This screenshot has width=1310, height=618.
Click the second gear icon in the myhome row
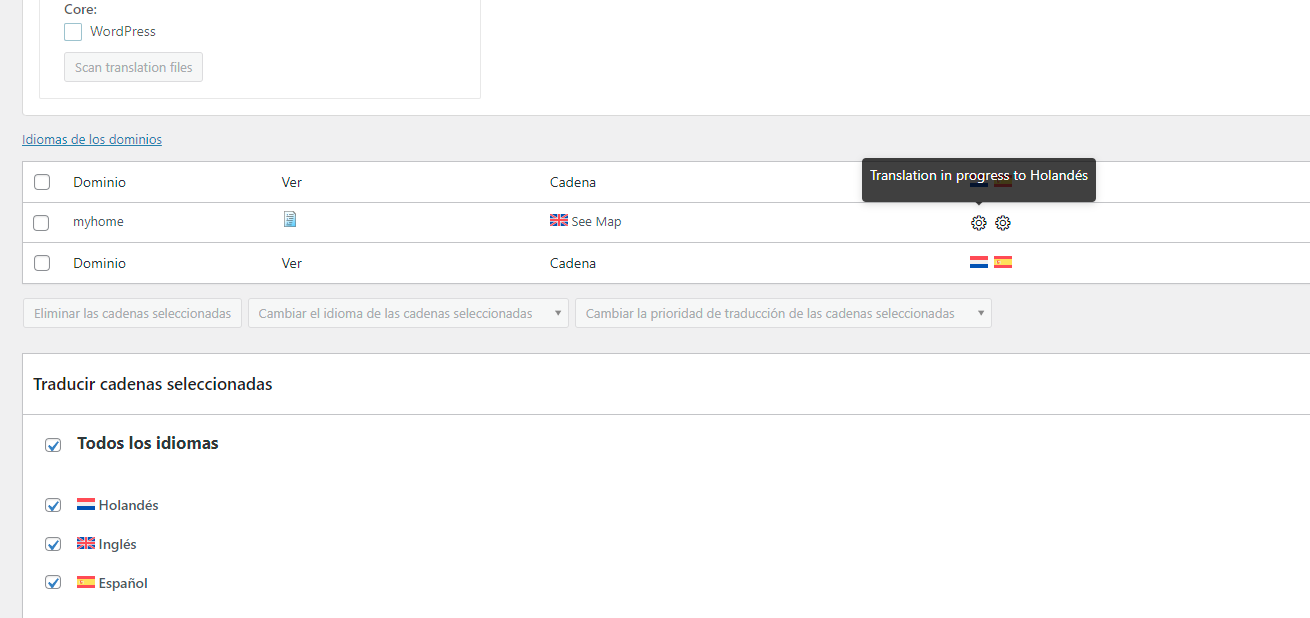tap(1003, 223)
